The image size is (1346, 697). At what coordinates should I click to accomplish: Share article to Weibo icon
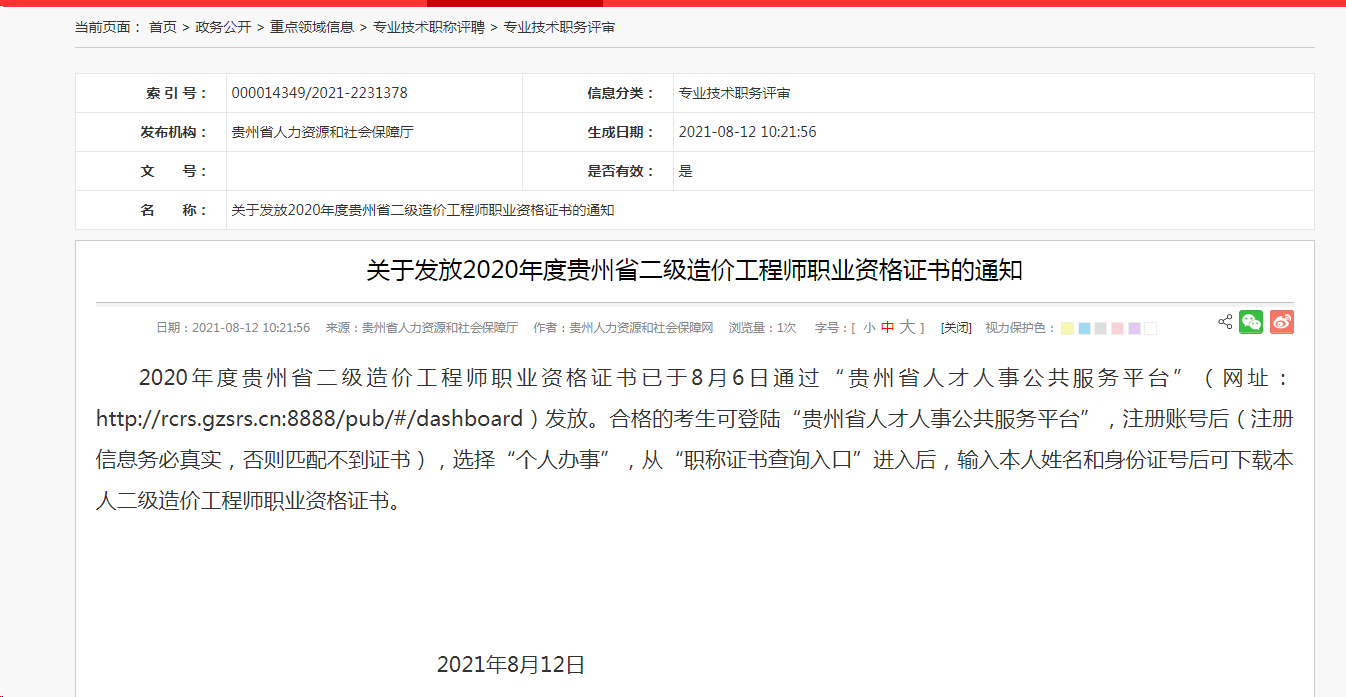point(1282,322)
